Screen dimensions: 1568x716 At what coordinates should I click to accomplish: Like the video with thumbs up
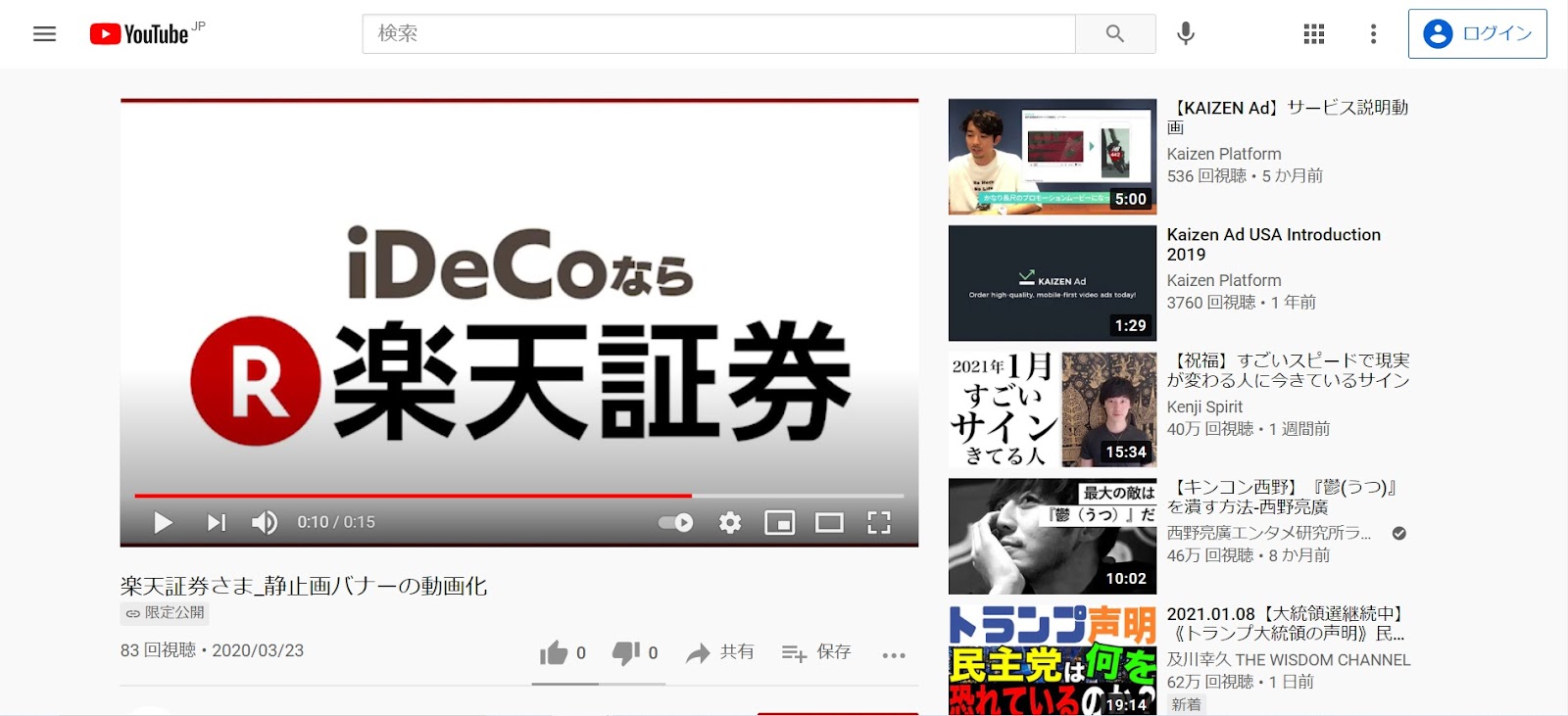point(563,652)
